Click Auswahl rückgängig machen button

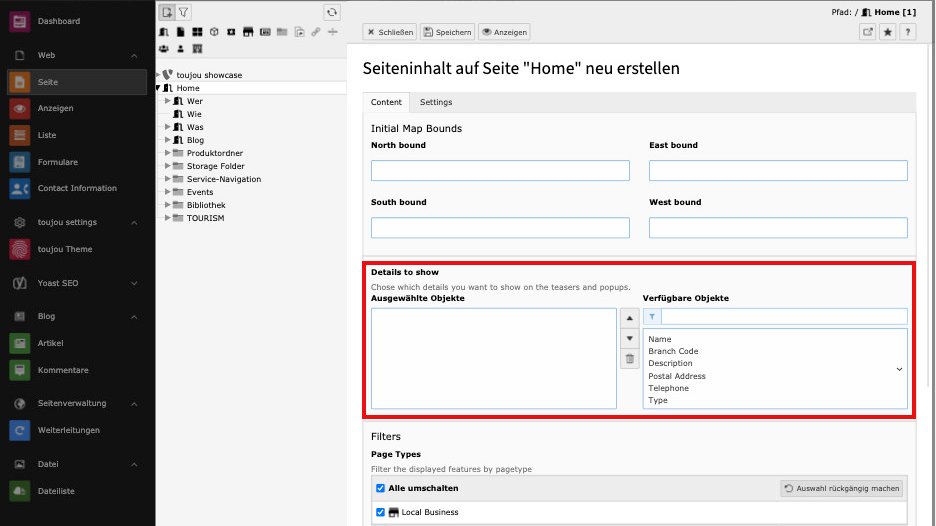(842, 489)
